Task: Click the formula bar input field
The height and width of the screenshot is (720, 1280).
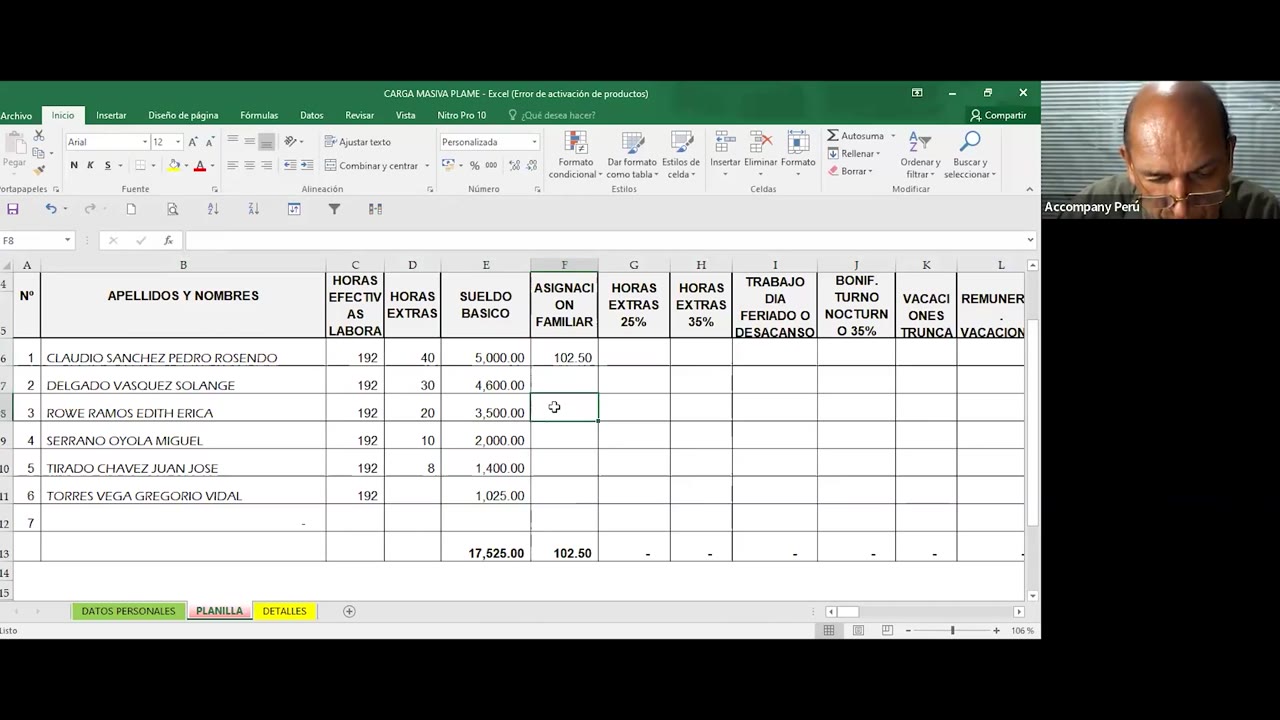Action: point(600,240)
